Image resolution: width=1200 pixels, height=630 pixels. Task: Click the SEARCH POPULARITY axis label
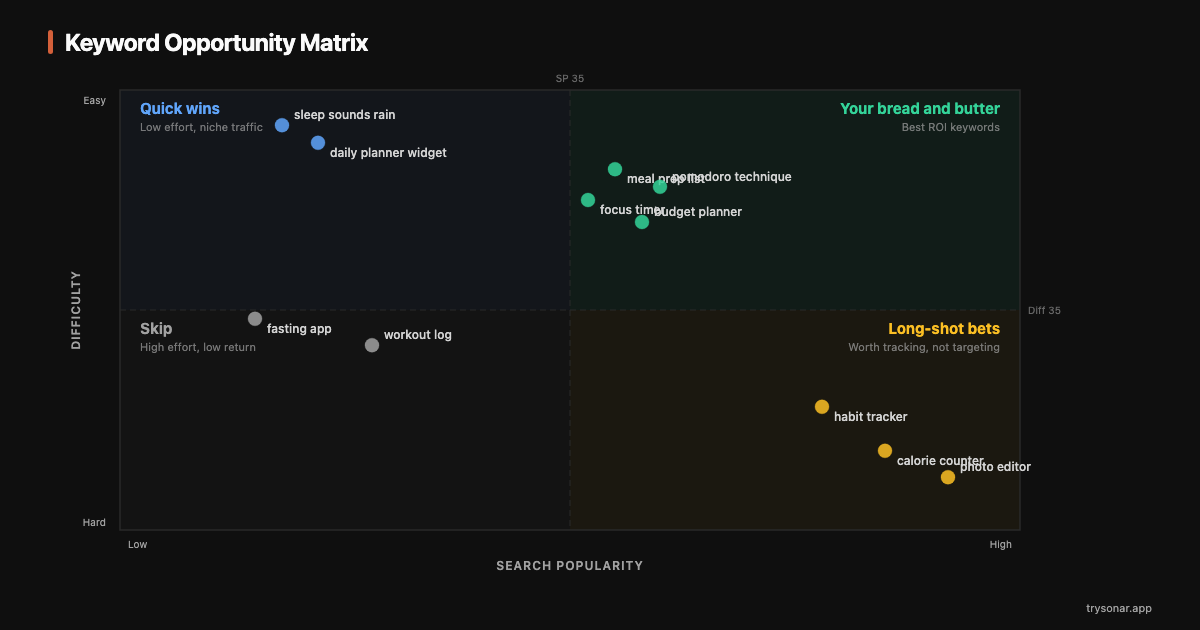click(569, 565)
